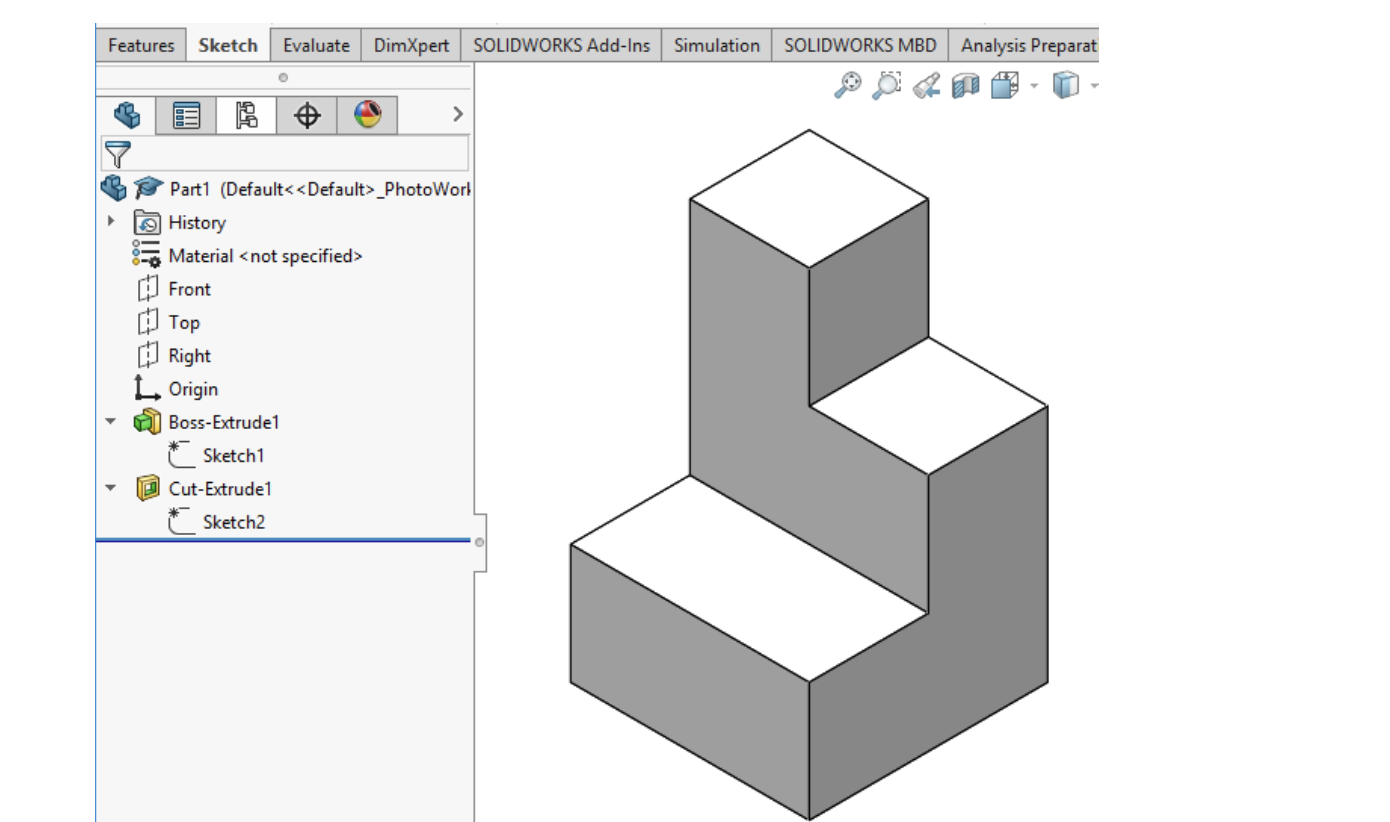The height and width of the screenshot is (822, 1390).
Task: Collapse the FeatureManager panel with its side handle
Action: [479, 542]
